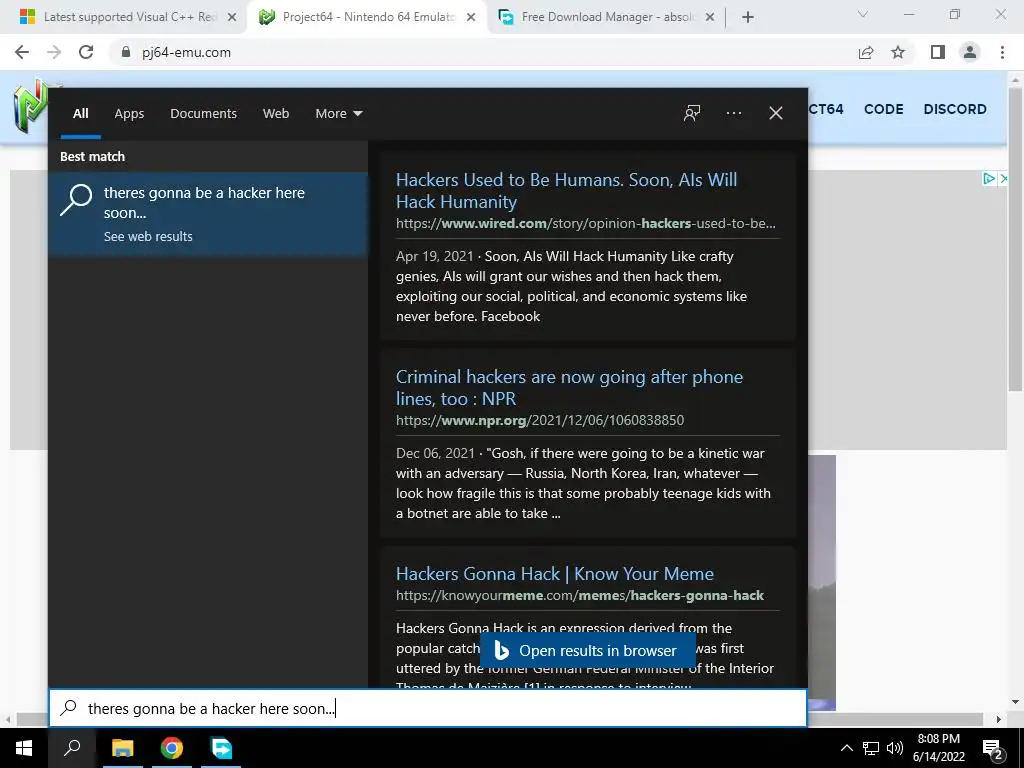Select the Web search filter tab

[x=276, y=114]
